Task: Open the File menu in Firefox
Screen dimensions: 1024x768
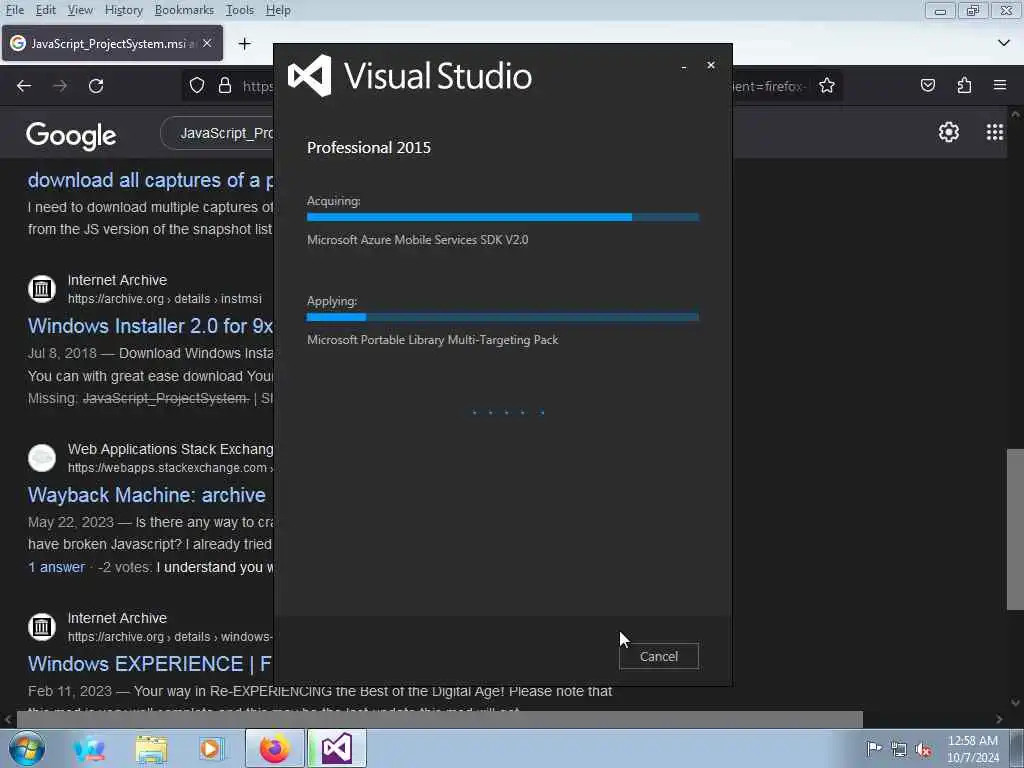Action: 14,10
